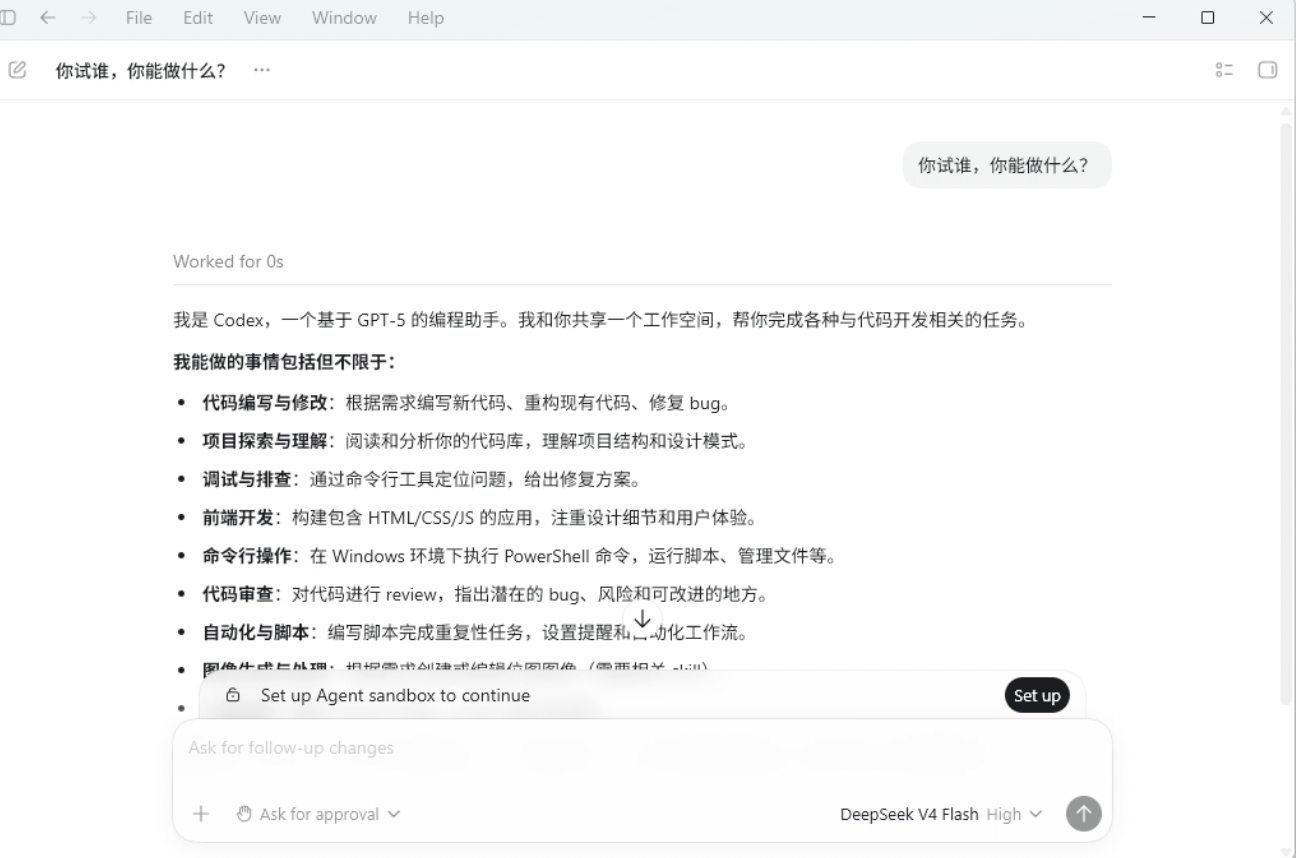The image size is (1296, 858).
Task: Go back with the left arrow
Action: [x=48, y=18]
